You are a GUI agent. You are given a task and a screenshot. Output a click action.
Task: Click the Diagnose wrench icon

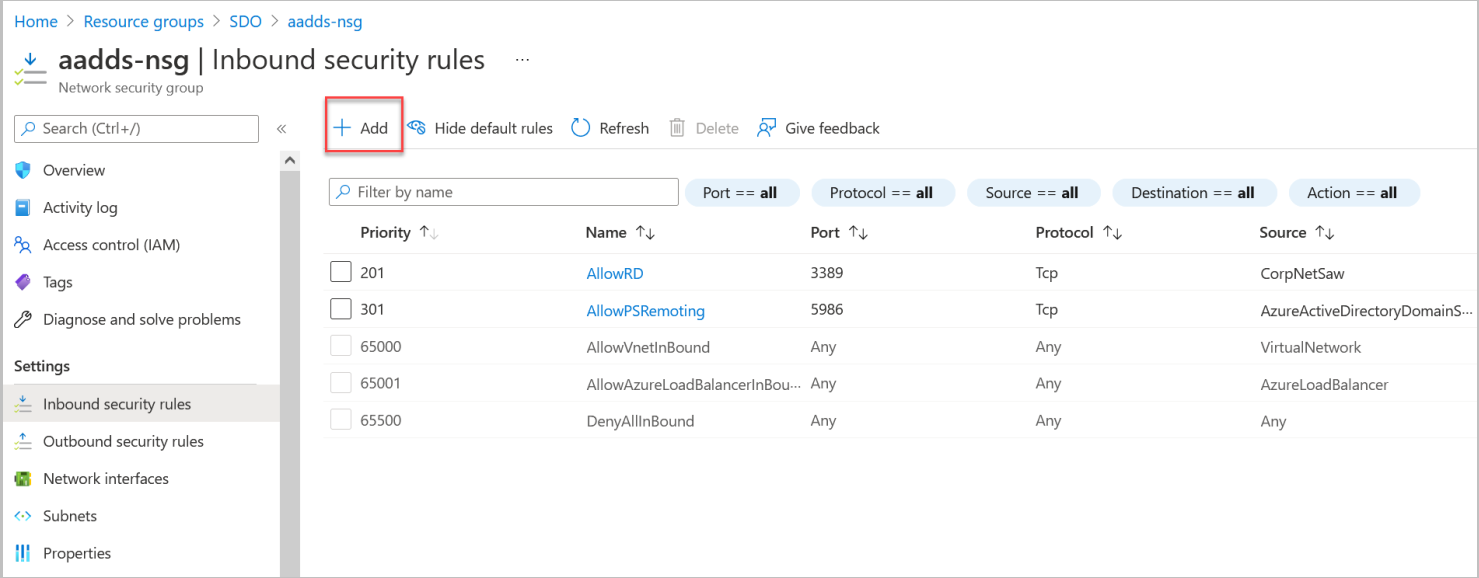point(23,320)
